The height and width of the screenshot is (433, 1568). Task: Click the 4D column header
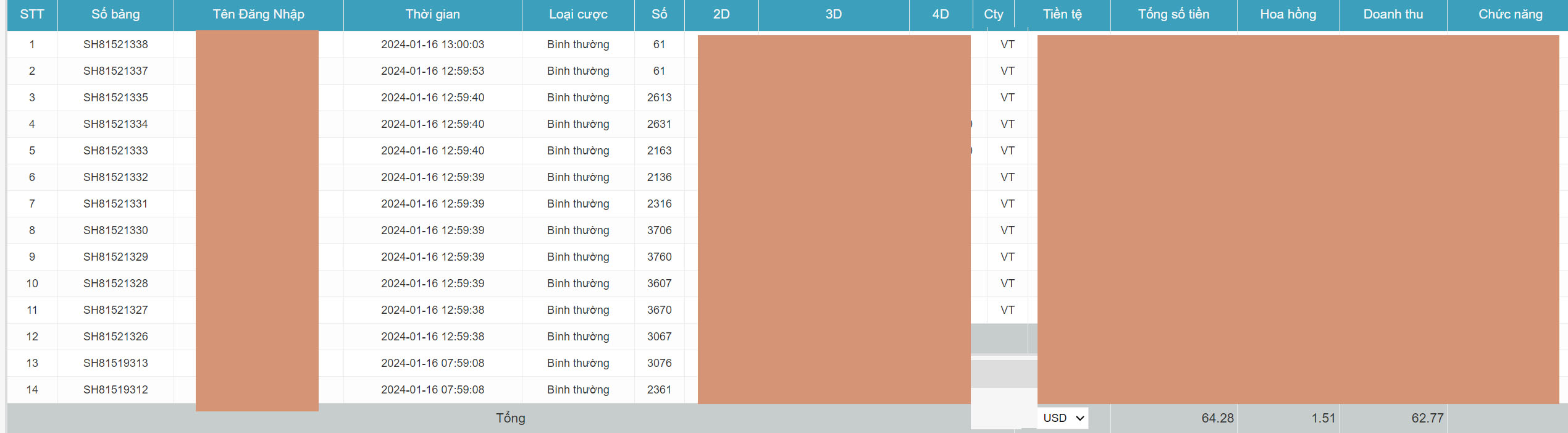(940, 14)
